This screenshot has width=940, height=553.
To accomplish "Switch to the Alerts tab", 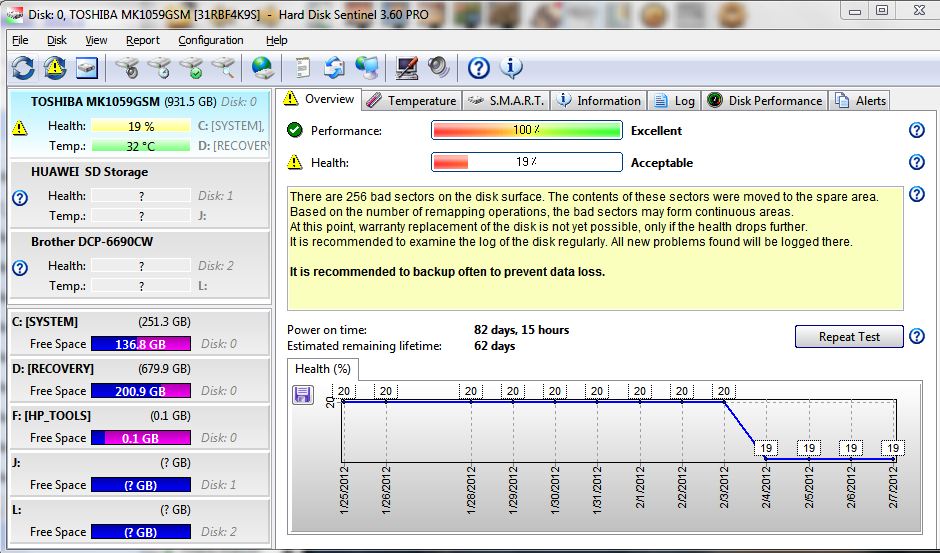I will tap(860, 101).
